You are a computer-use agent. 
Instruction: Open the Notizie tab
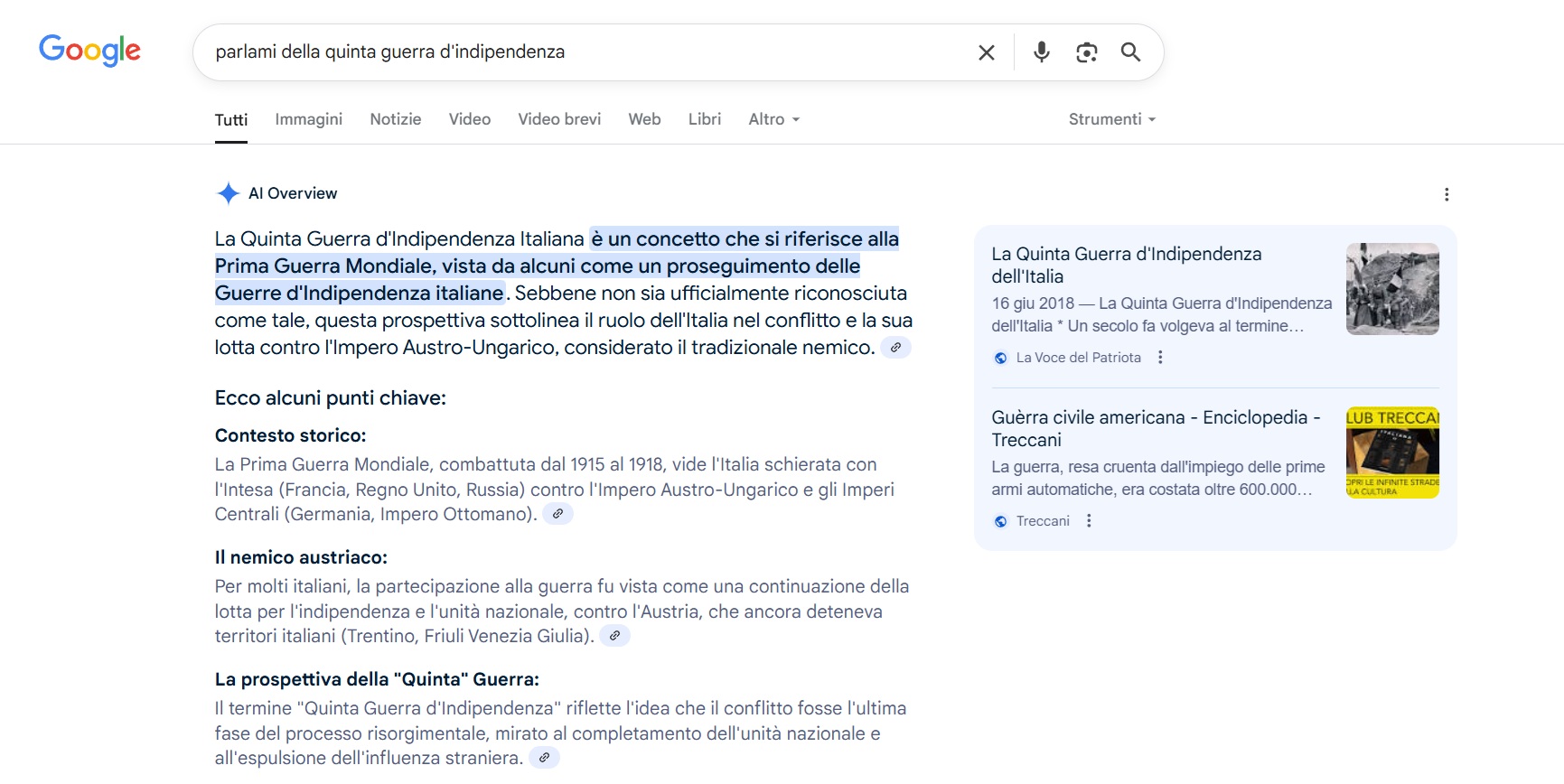(396, 119)
